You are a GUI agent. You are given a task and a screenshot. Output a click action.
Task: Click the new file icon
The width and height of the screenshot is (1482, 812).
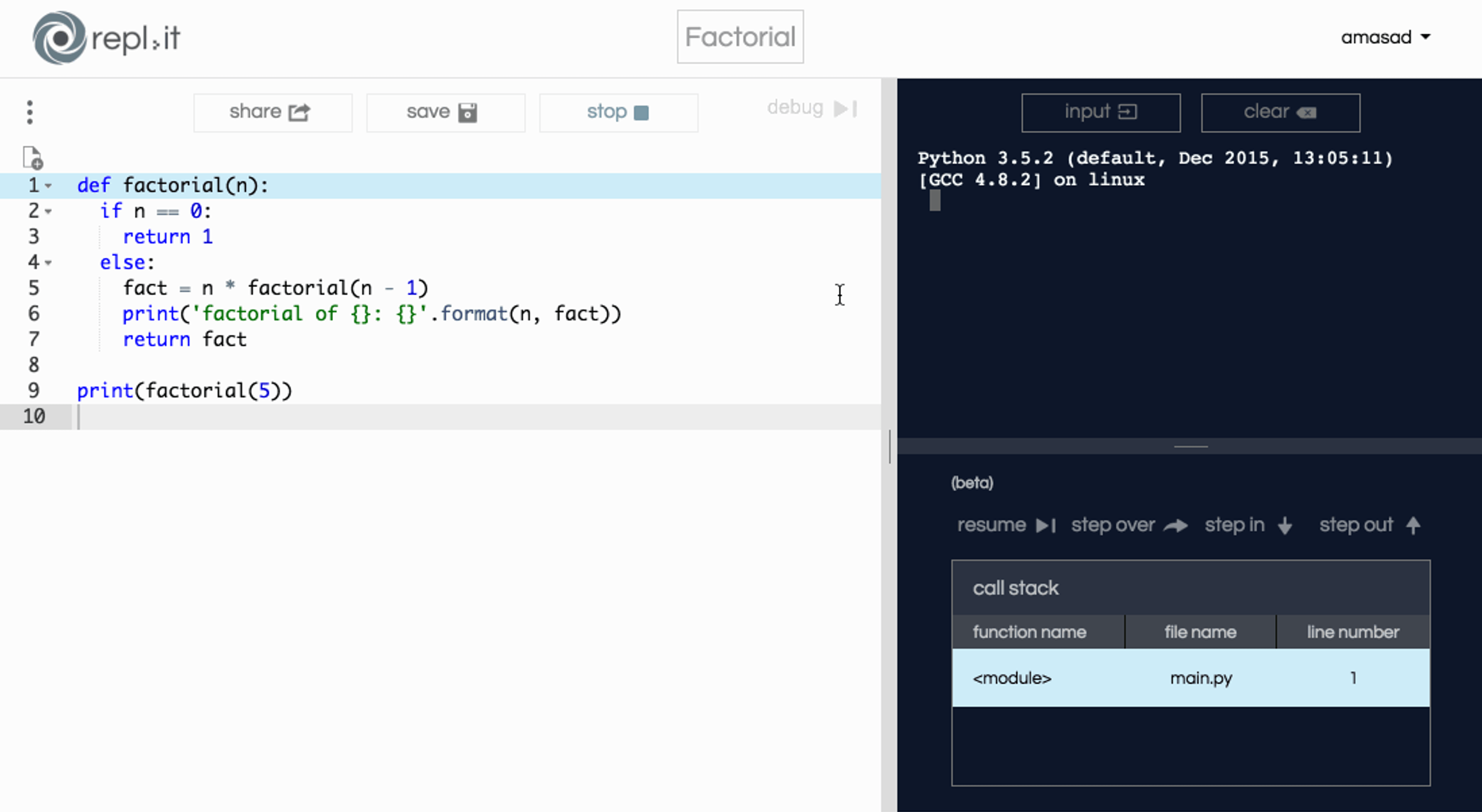(33, 158)
